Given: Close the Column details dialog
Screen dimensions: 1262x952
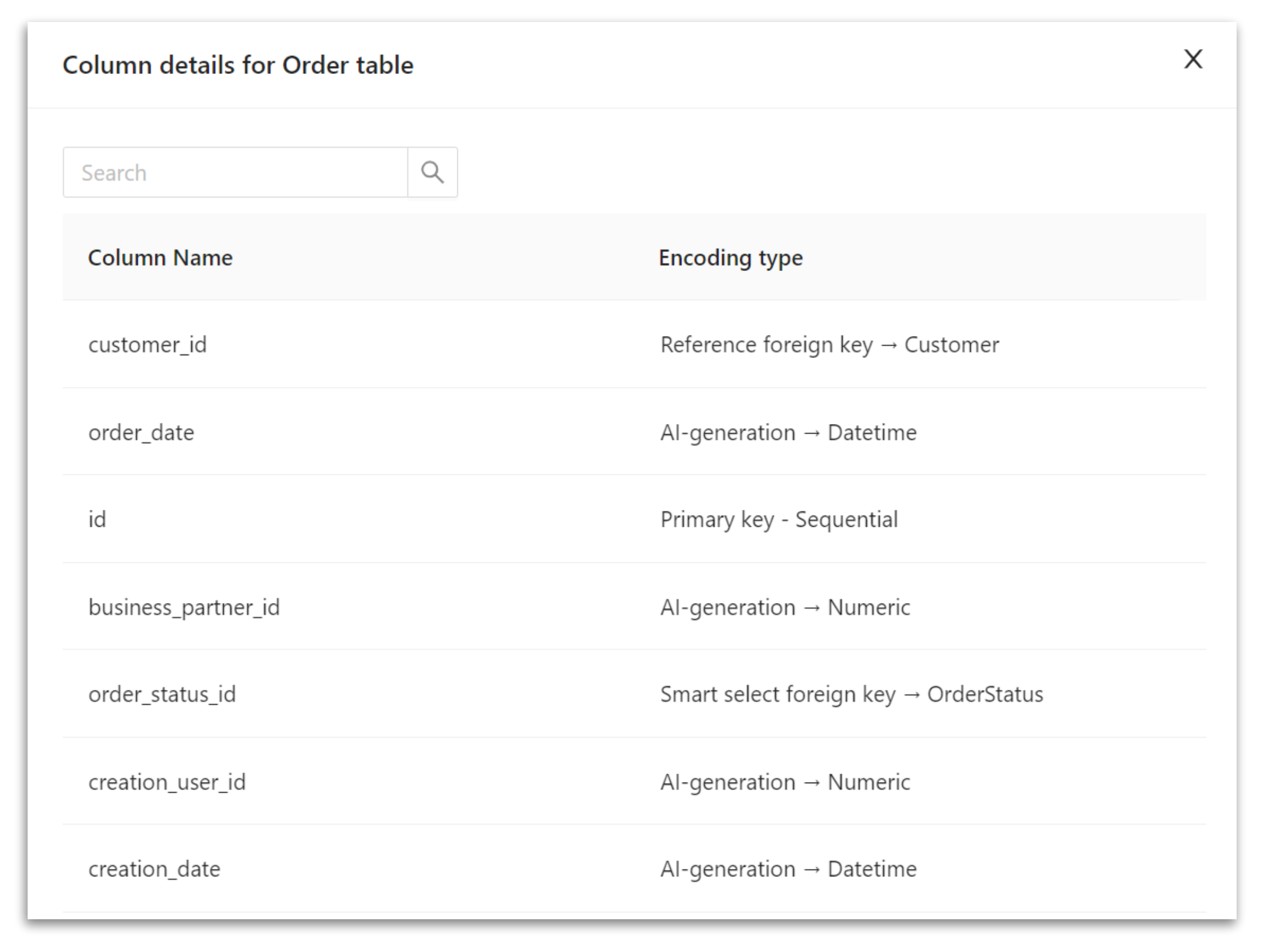Looking at the screenshot, I should 1193,59.
